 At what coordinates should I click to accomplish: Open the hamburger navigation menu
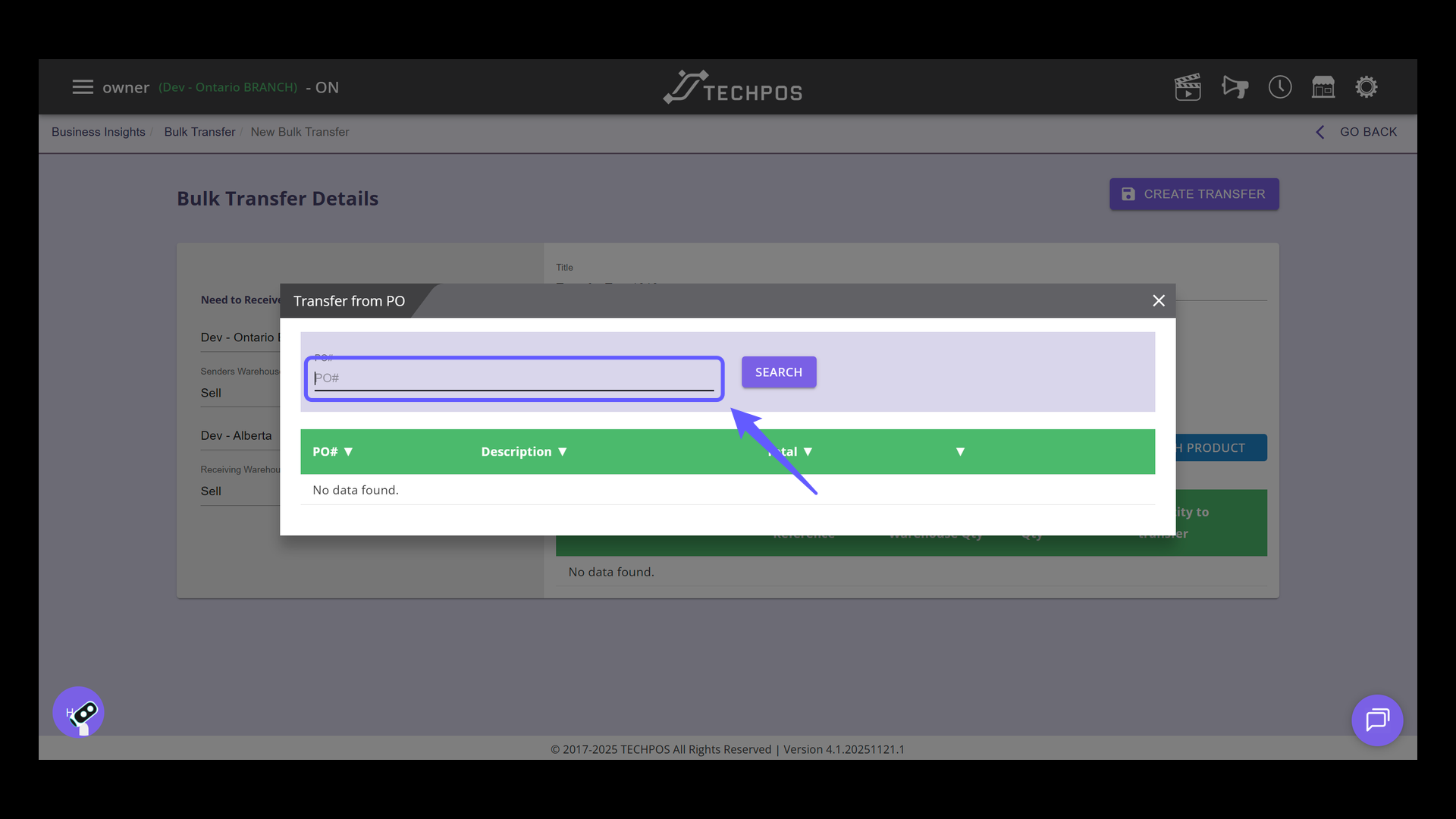point(83,87)
